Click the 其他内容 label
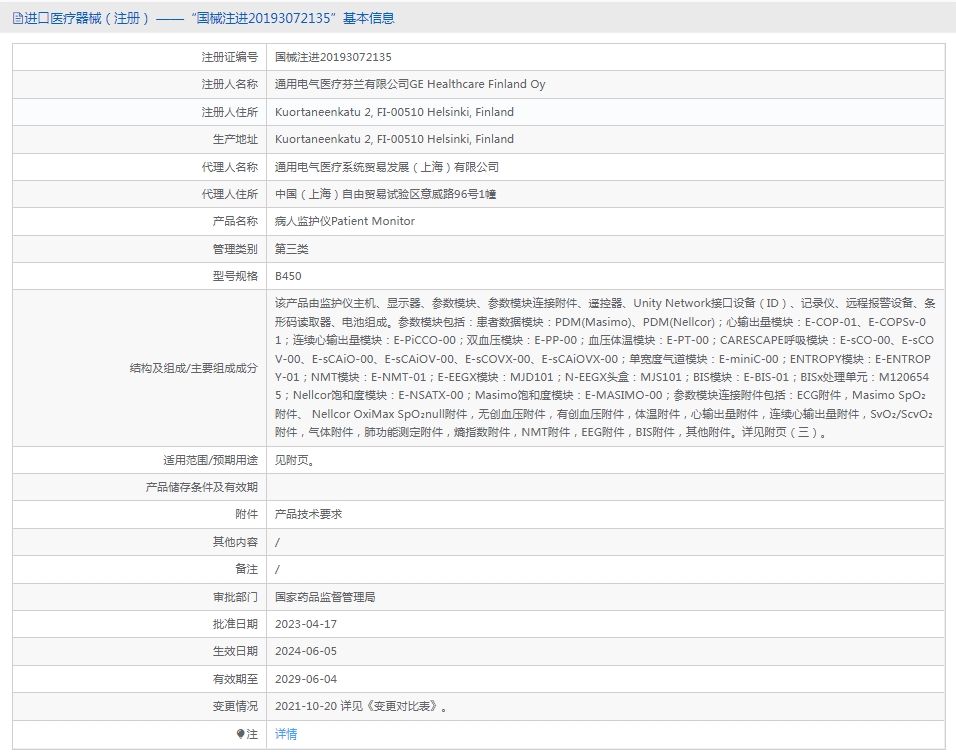956x753 pixels. tap(235, 542)
